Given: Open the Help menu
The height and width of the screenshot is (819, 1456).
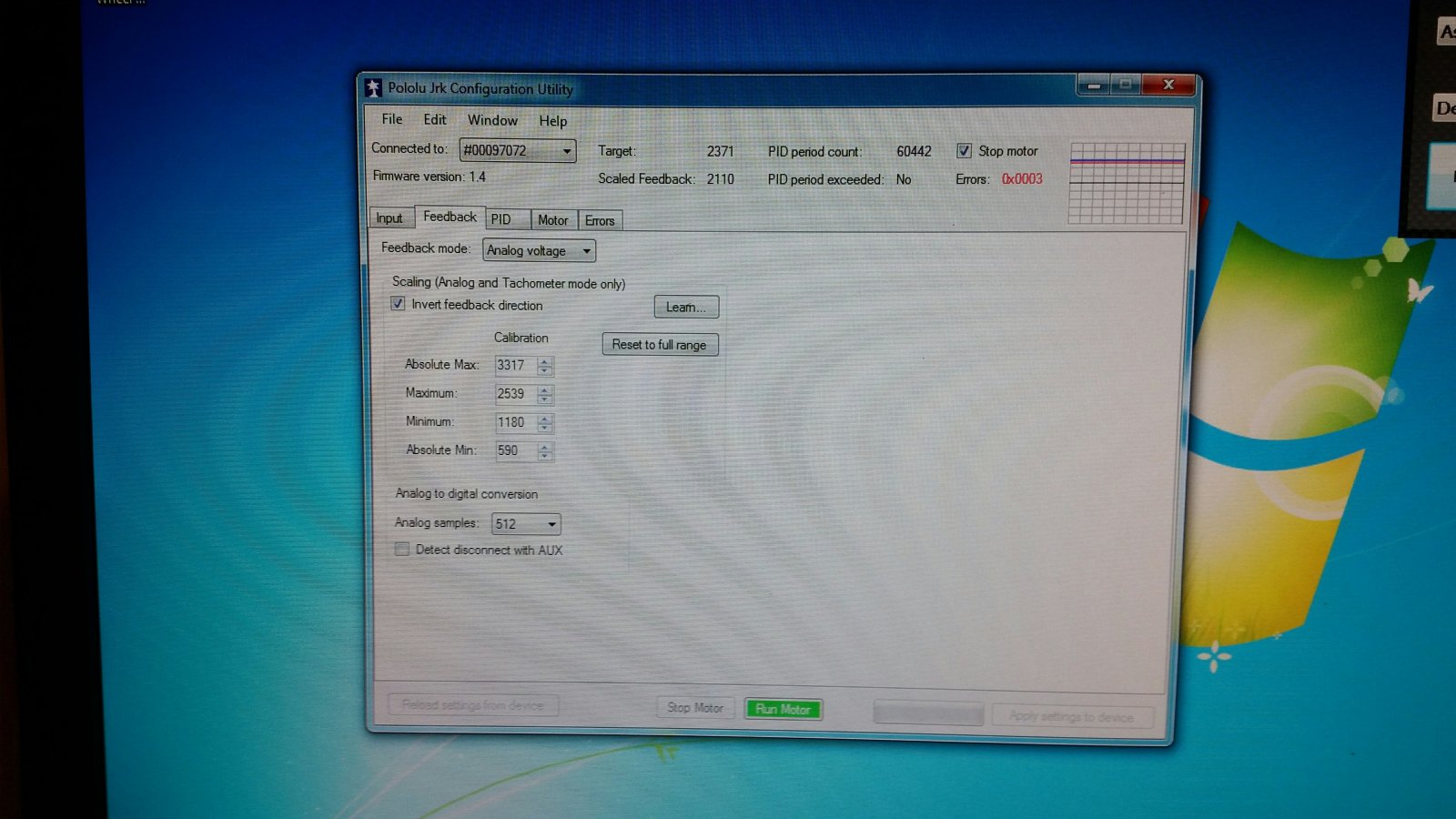Looking at the screenshot, I should 552,120.
